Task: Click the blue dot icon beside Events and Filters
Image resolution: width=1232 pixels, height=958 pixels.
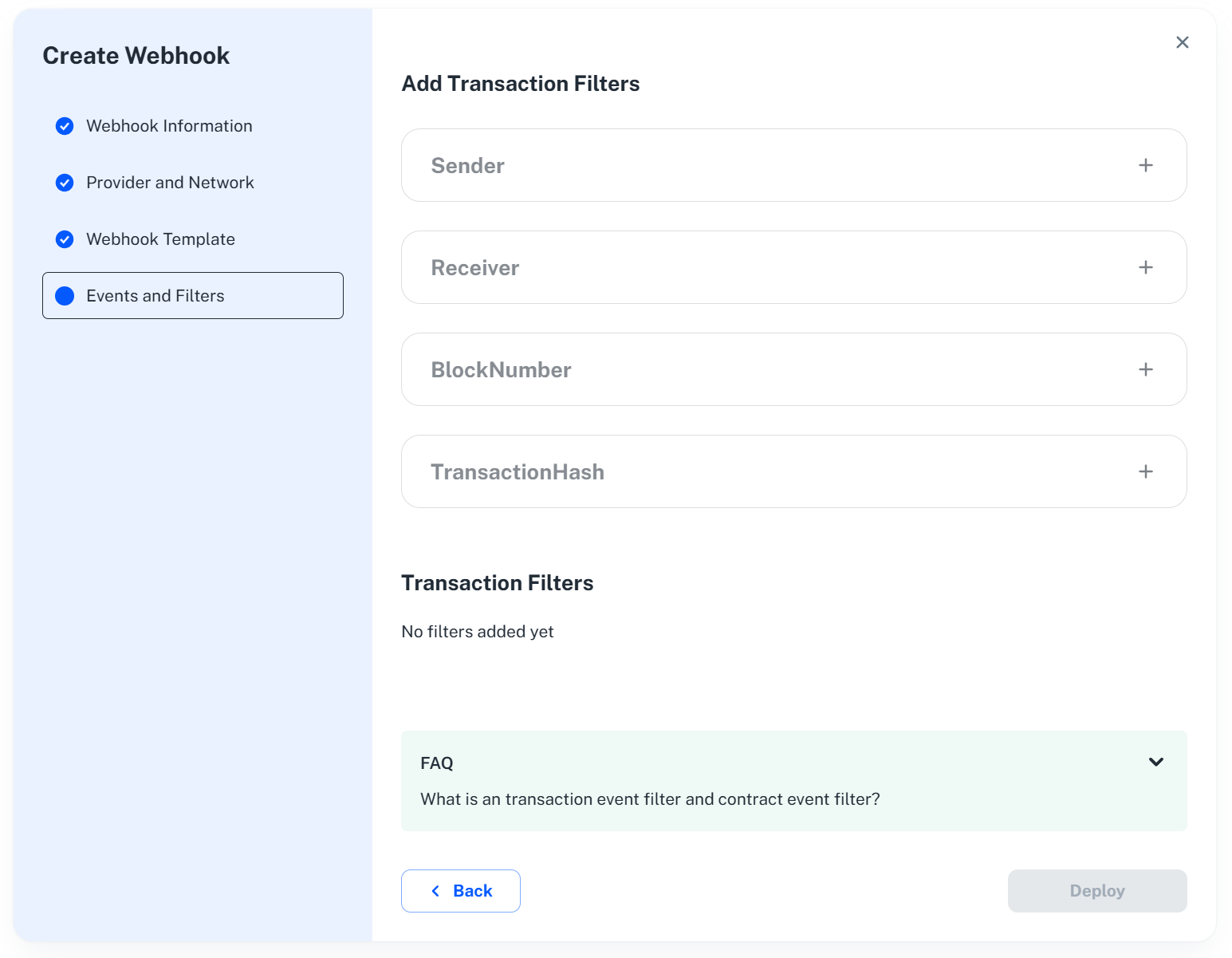Action: (x=65, y=295)
